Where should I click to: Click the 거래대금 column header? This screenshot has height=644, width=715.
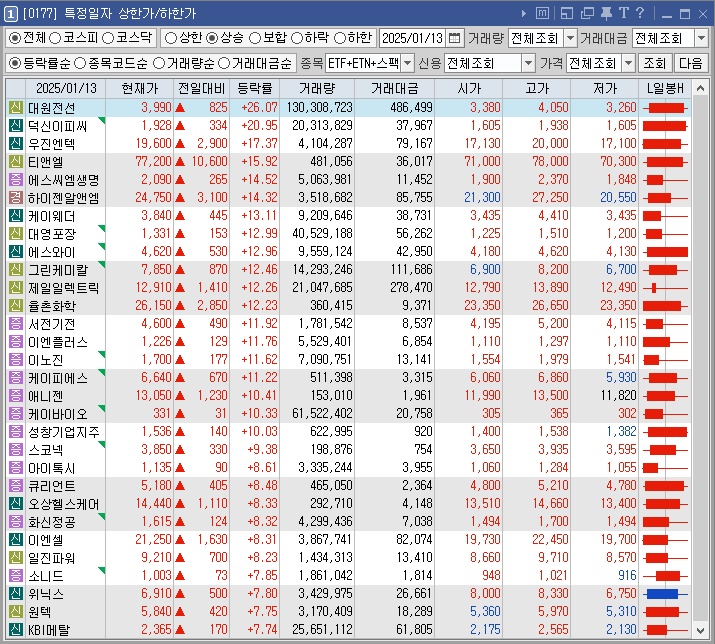(394, 88)
